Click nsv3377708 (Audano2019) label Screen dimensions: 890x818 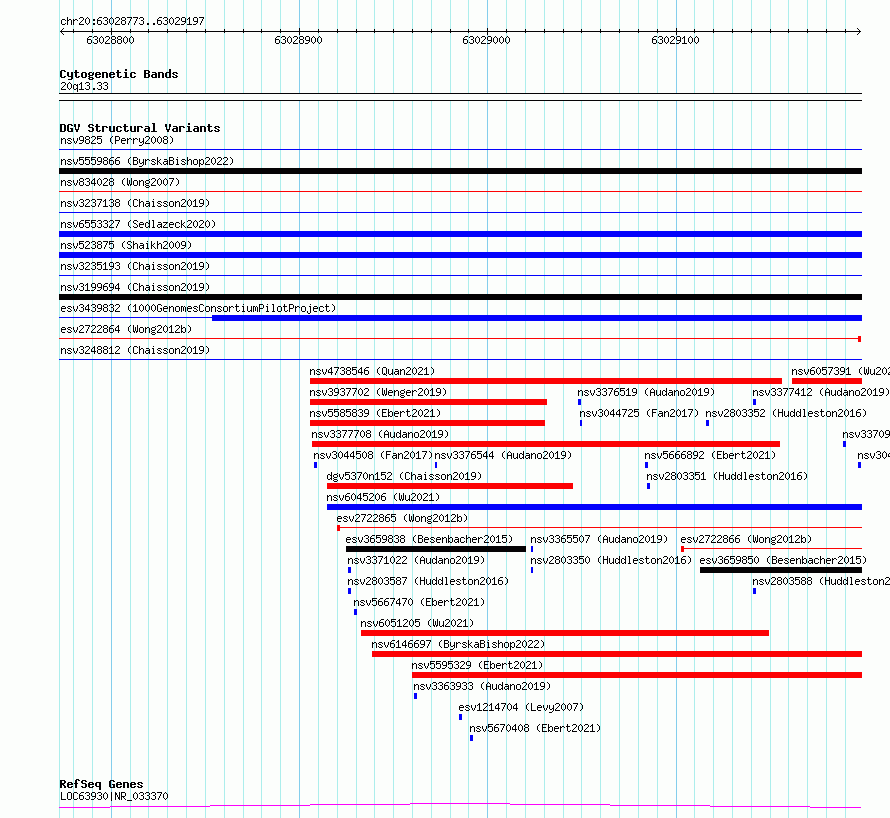point(380,434)
